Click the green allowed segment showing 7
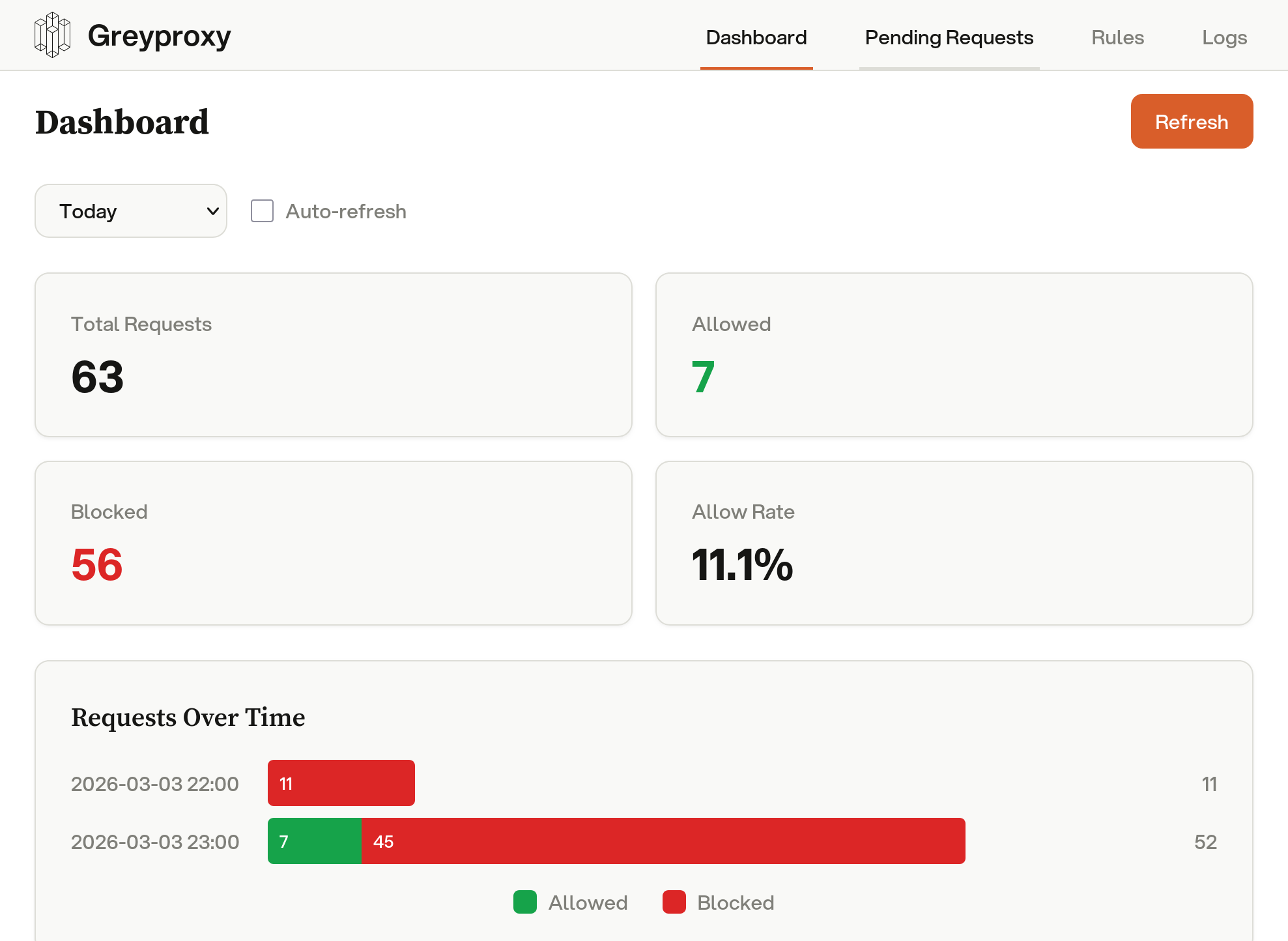This screenshot has width=1288, height=941. pos(315,841)
